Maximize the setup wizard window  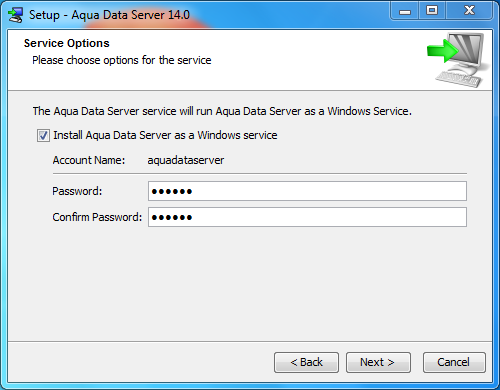tap(432, 11)
